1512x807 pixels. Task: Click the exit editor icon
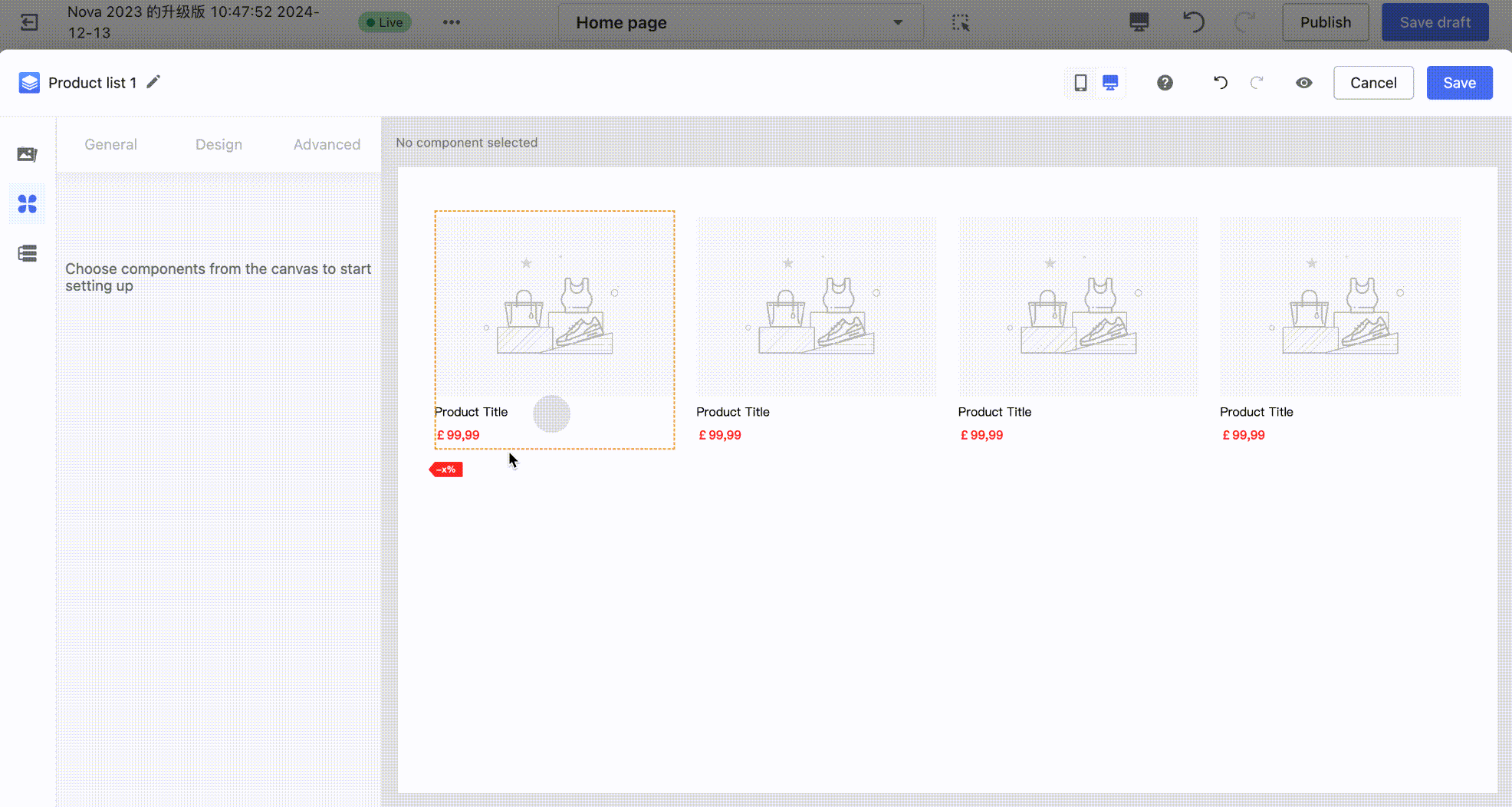(x=29, y=22)
